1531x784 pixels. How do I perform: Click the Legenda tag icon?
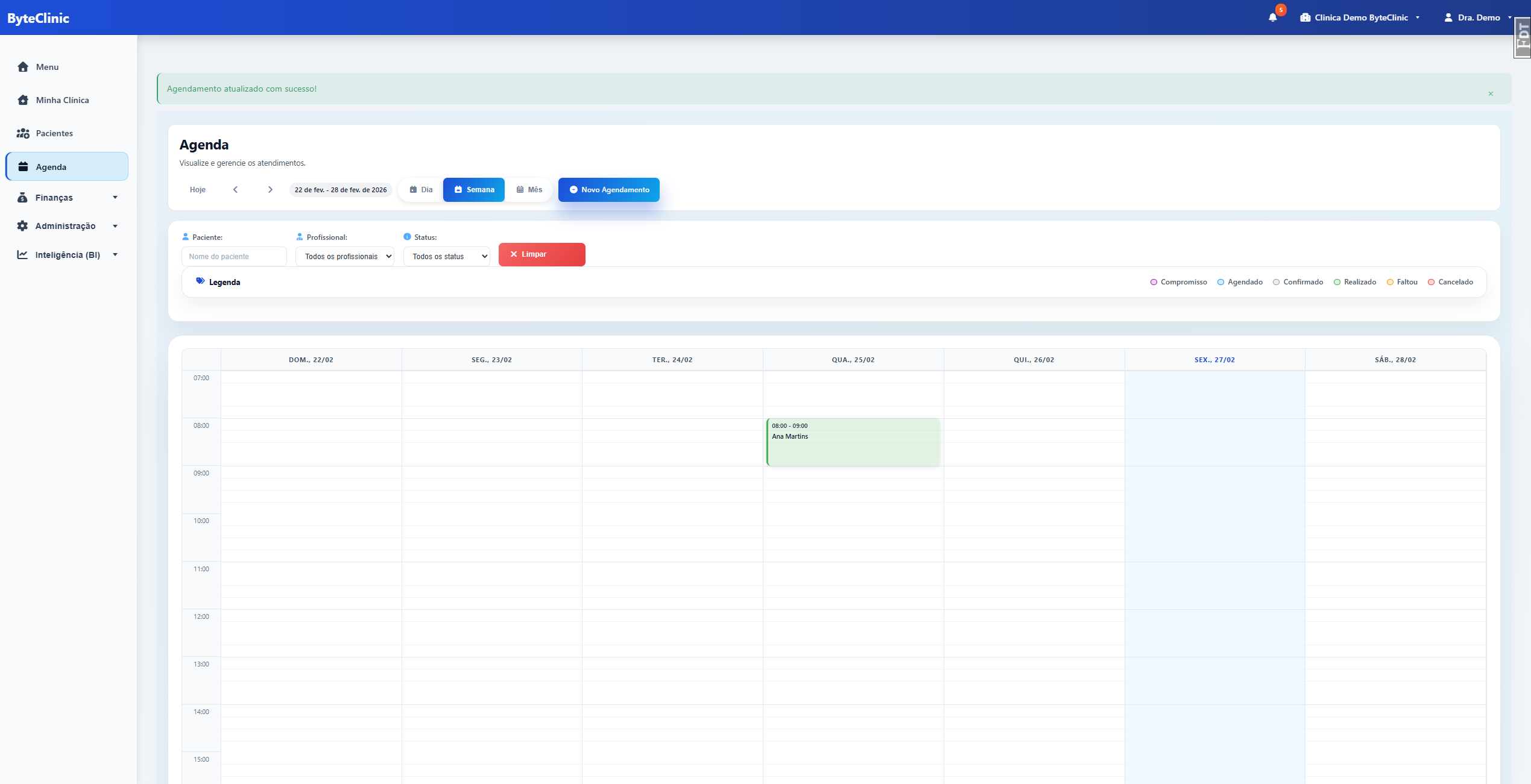(x=200, y=281)
